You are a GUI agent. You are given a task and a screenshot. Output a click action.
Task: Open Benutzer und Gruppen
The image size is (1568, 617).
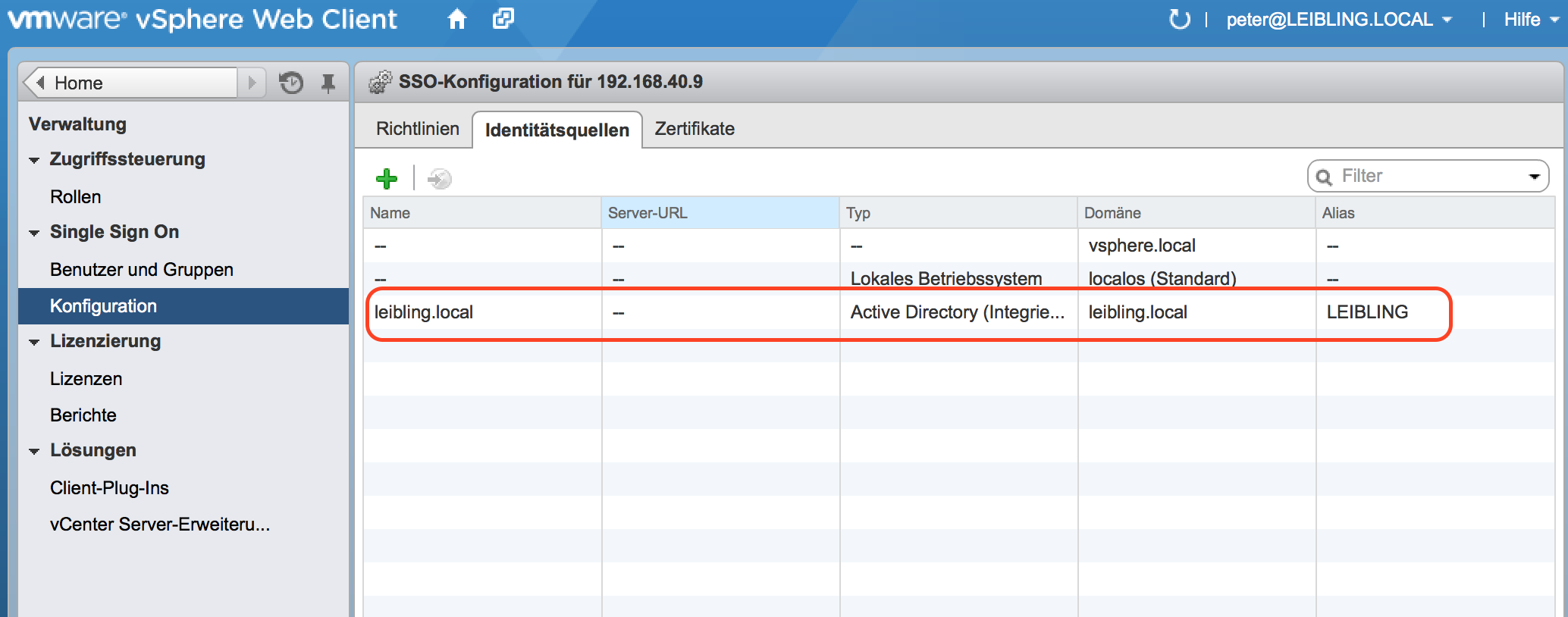coord(141,269)
